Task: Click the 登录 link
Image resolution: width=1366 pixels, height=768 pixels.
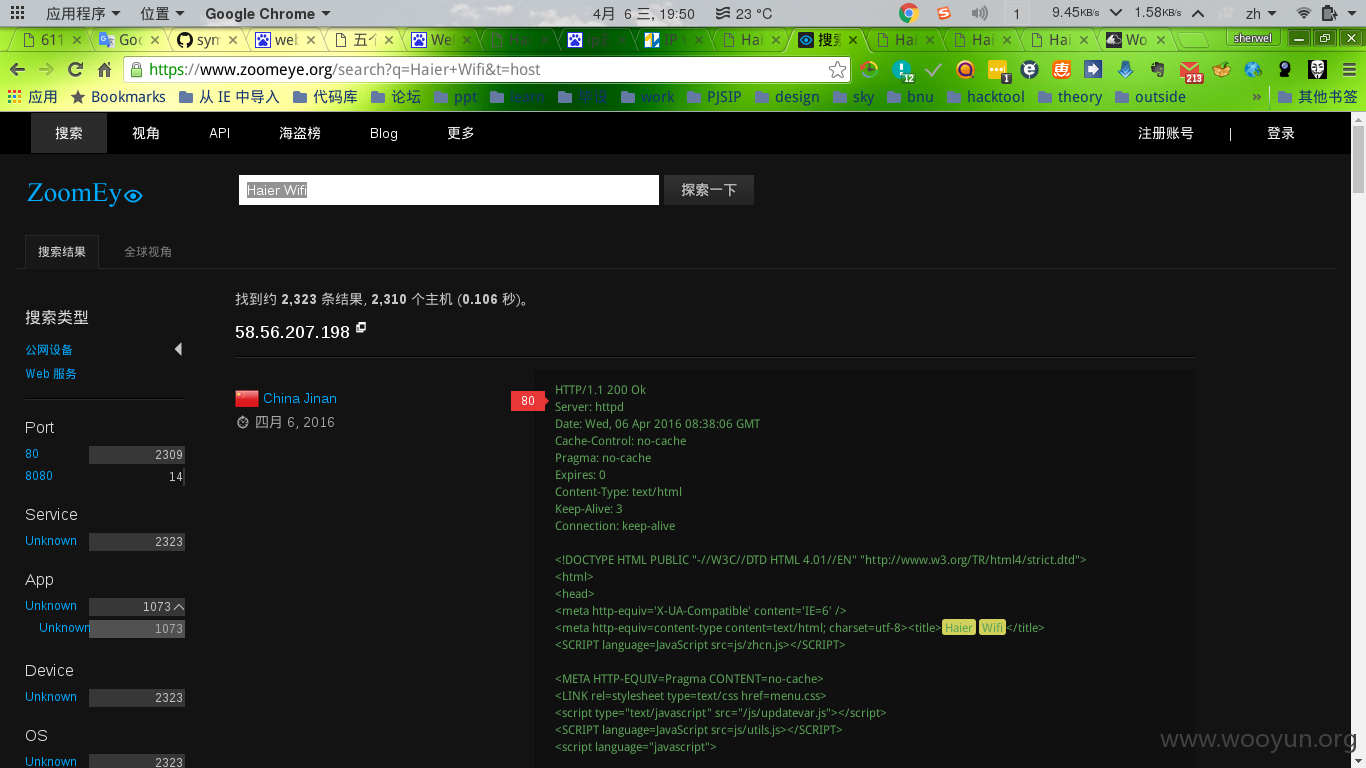Action: pos(1281,133)
